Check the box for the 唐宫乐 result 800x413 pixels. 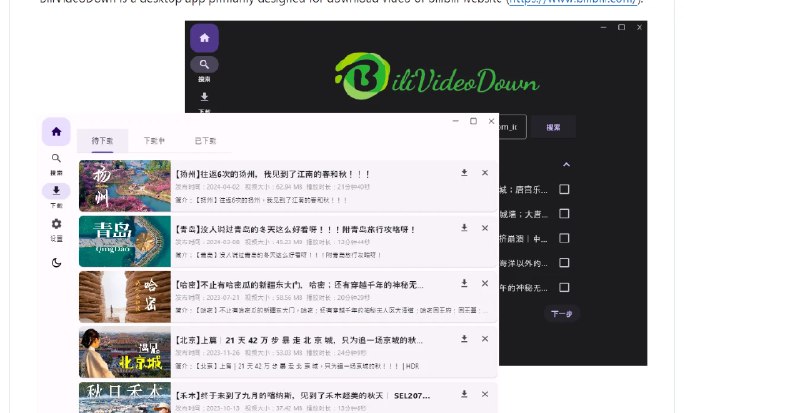click(x=564, y=189)
